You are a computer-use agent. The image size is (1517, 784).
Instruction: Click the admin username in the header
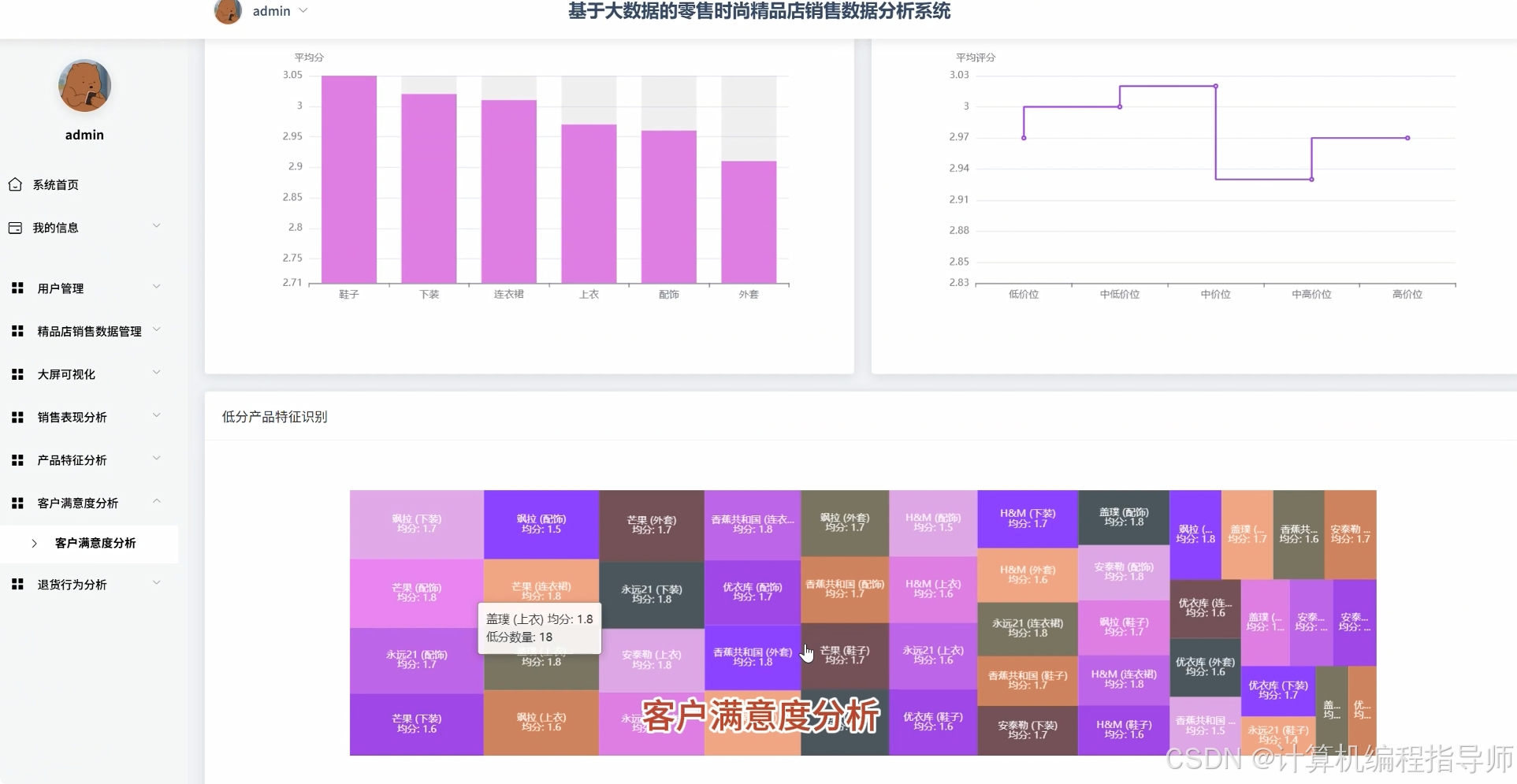271,11
